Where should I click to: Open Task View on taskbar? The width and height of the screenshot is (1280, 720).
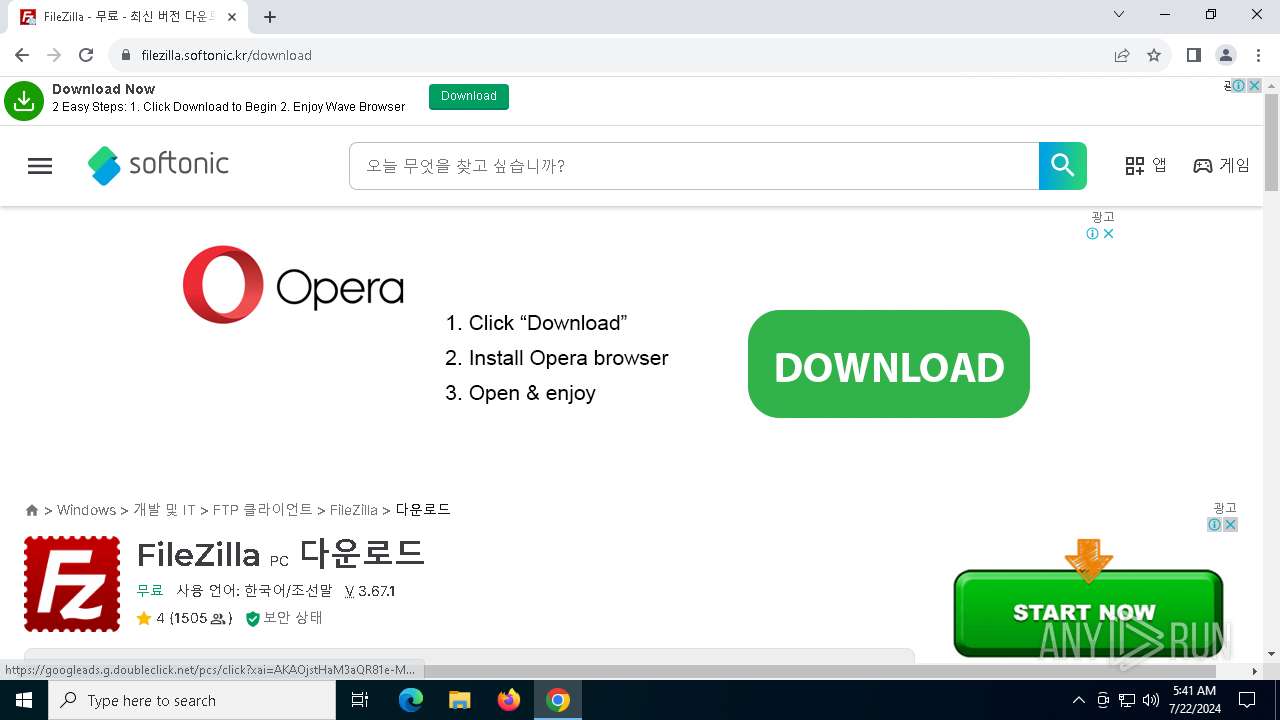[360, 700]
